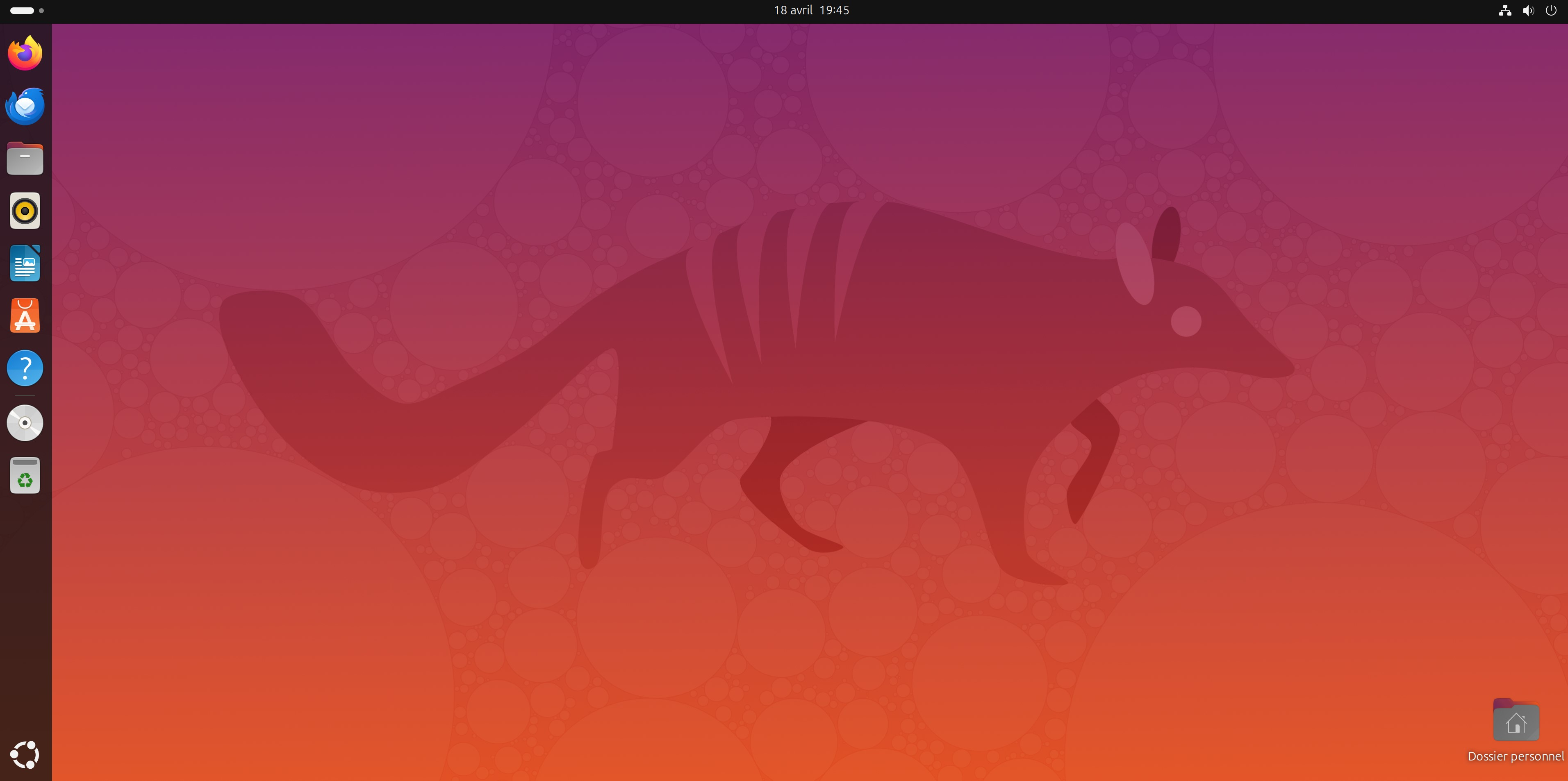The image size is (1568, 781).
Task: Launch the Rhythmbox music player
Action: click(24, 211)
